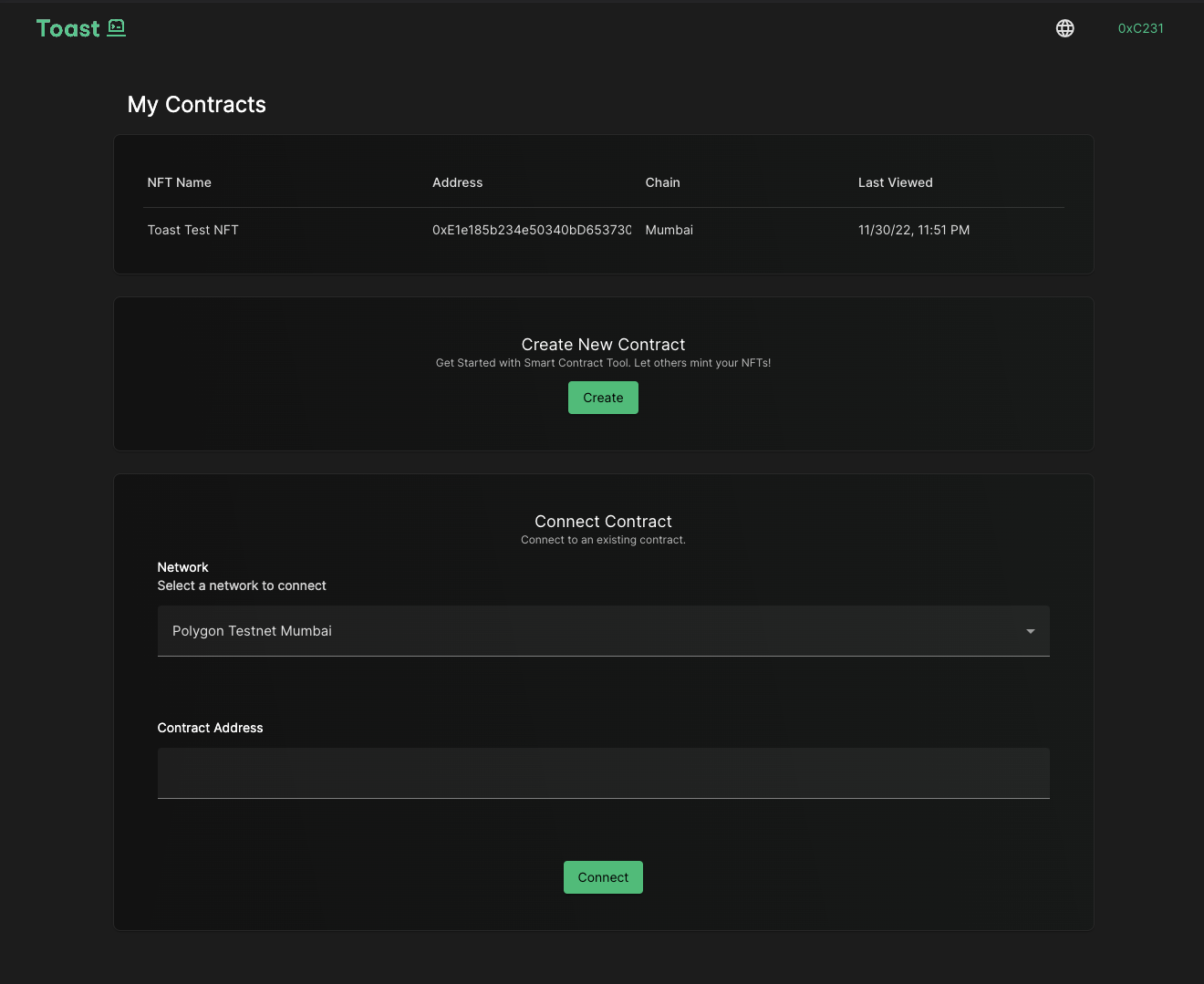
Task: Open the globe language selector
Action: 1064,28
